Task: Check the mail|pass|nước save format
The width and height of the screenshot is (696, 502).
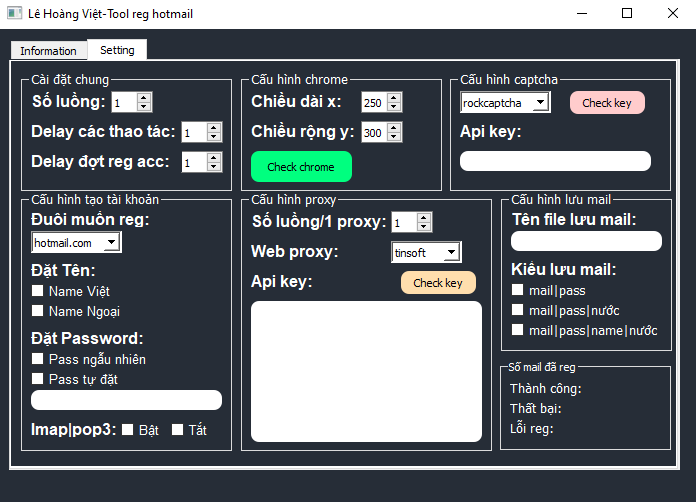Action: [518, 310]
